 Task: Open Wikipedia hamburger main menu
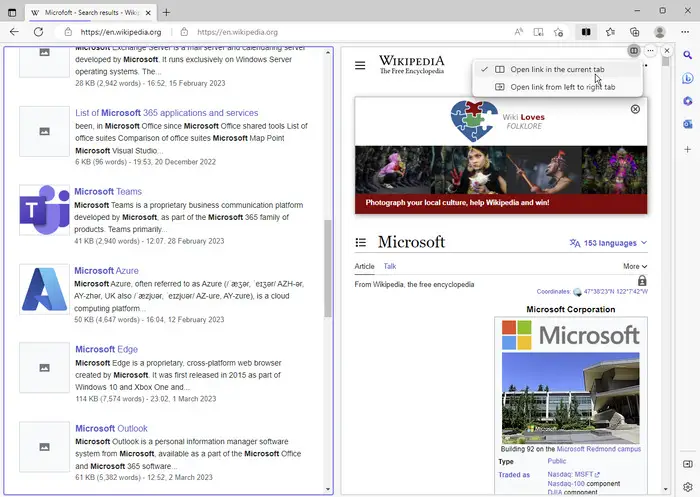click(360, 66)
